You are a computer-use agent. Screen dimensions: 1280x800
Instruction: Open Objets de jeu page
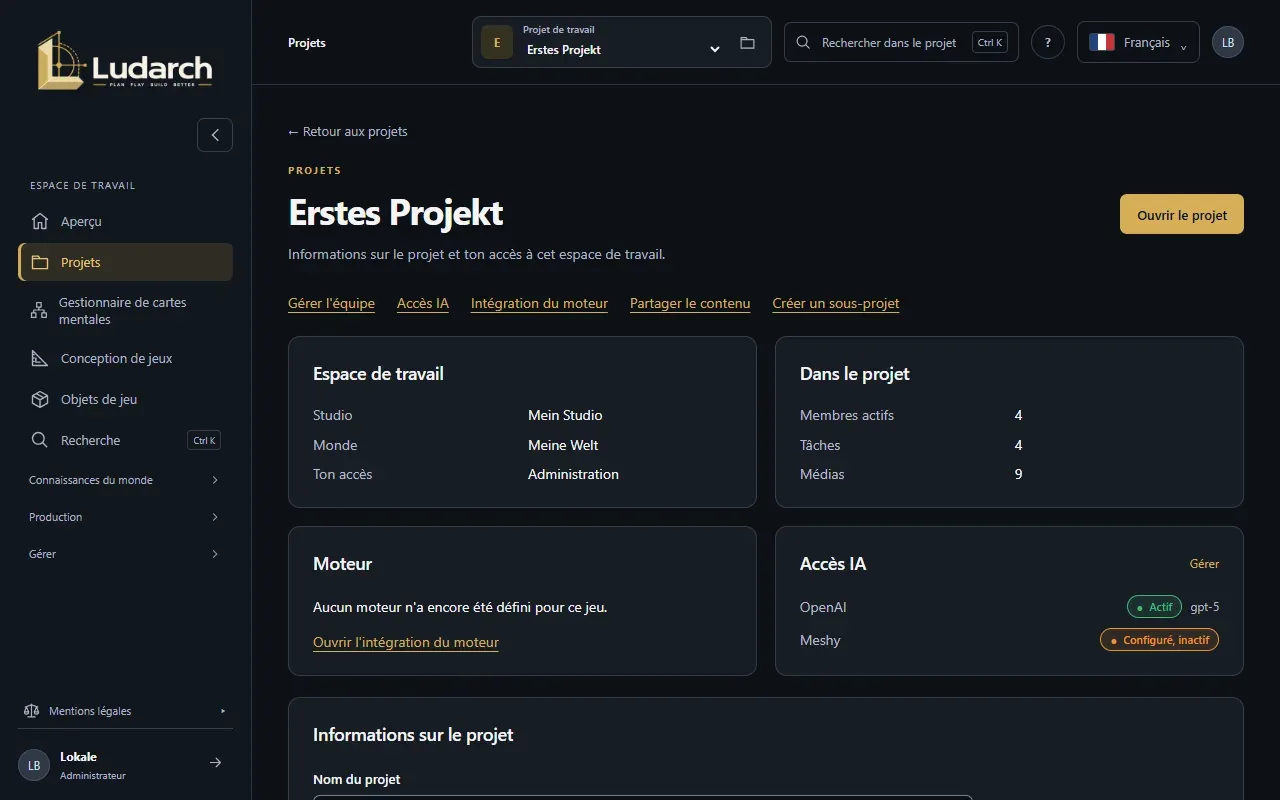point(125,399)
